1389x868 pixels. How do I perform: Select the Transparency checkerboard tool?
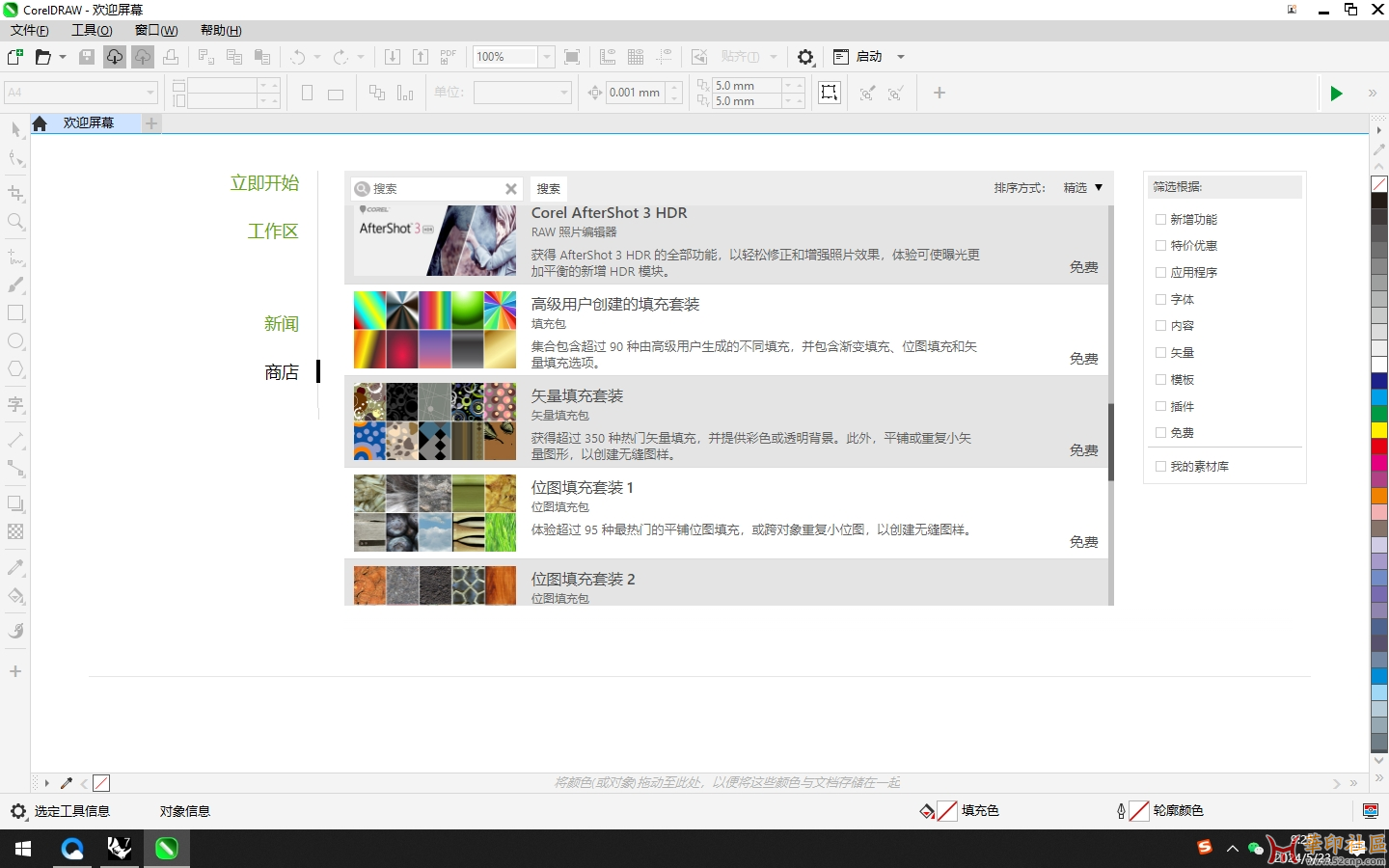(15, 531)
